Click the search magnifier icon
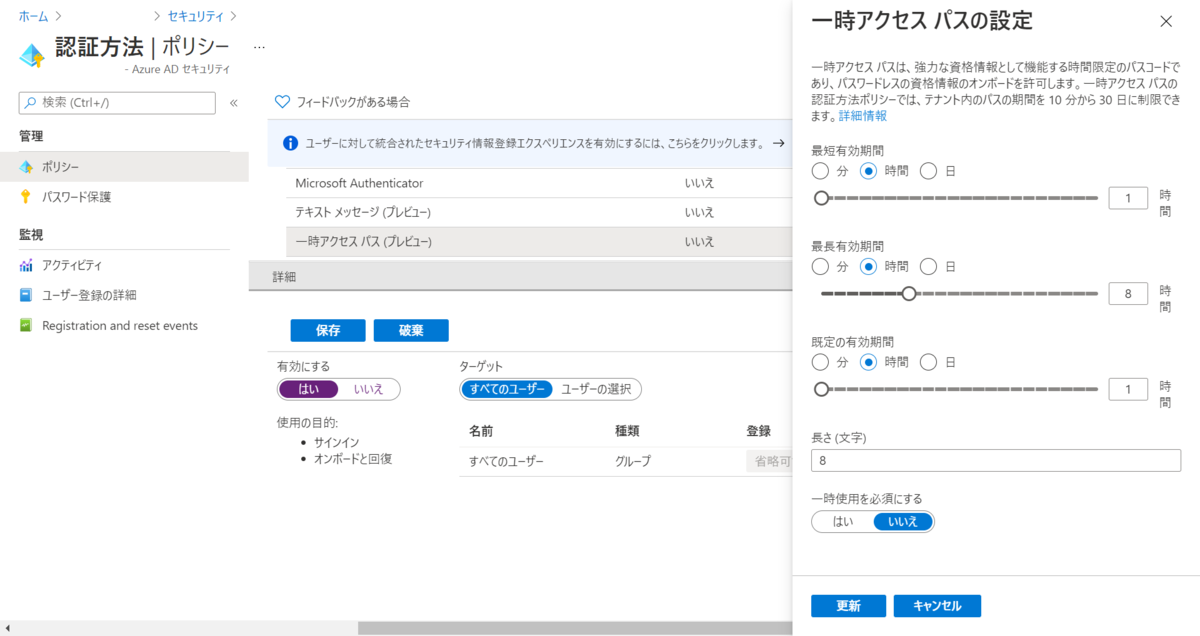This screenshot has height=636, width=1200. [31, 103]
